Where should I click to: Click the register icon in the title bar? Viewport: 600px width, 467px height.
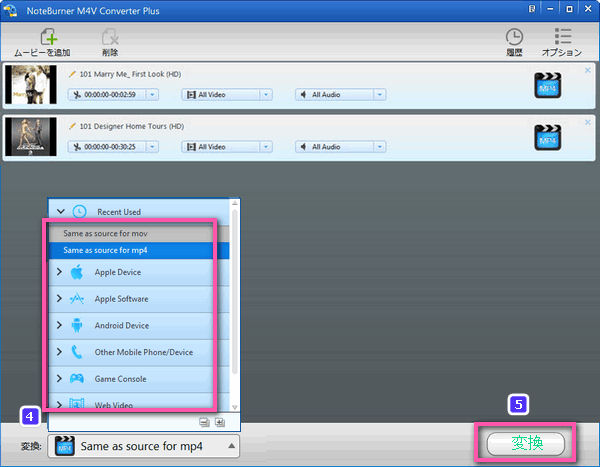(x=532, y=9)
